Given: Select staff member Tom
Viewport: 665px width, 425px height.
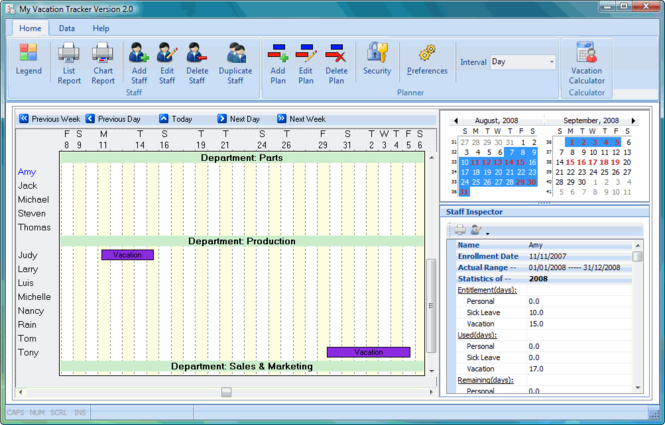Looking at the screenshot, I should (x=27, y=338).
